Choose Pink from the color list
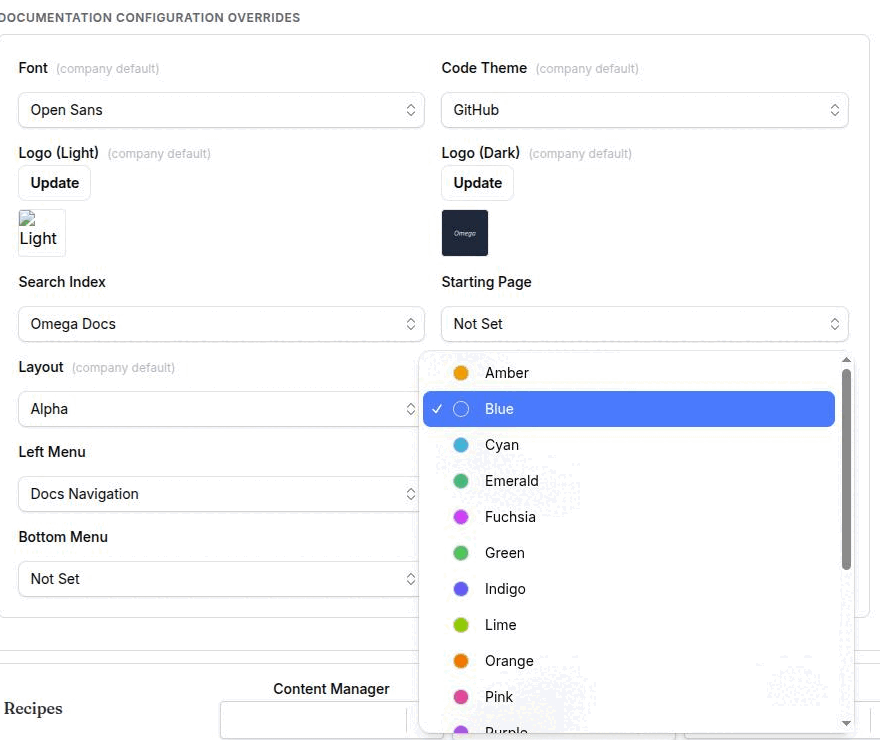This screenshot has width=880, height=740. tap(629, 697)
